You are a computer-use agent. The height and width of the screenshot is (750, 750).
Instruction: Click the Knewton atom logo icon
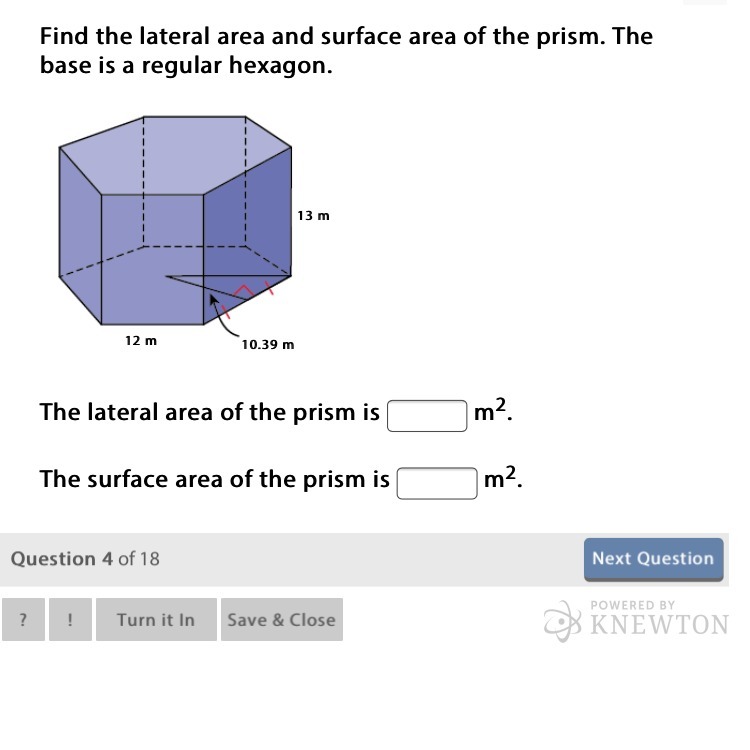point(562,621)
